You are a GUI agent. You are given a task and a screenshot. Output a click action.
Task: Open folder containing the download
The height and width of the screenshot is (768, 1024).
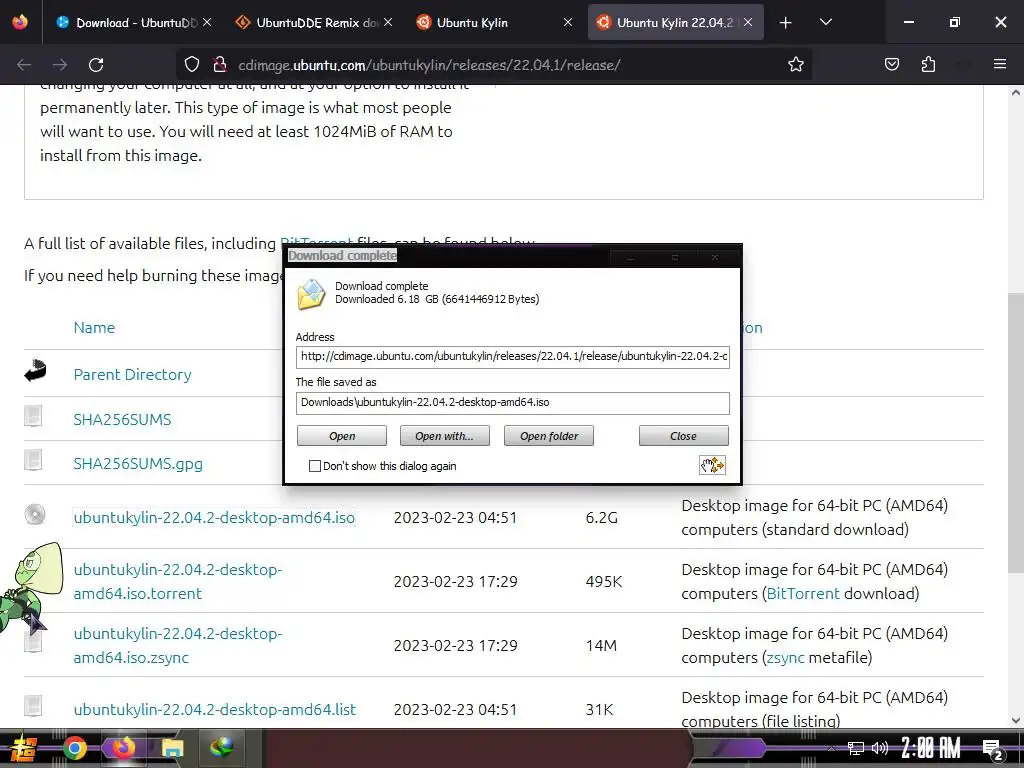(x=549, y=436)
